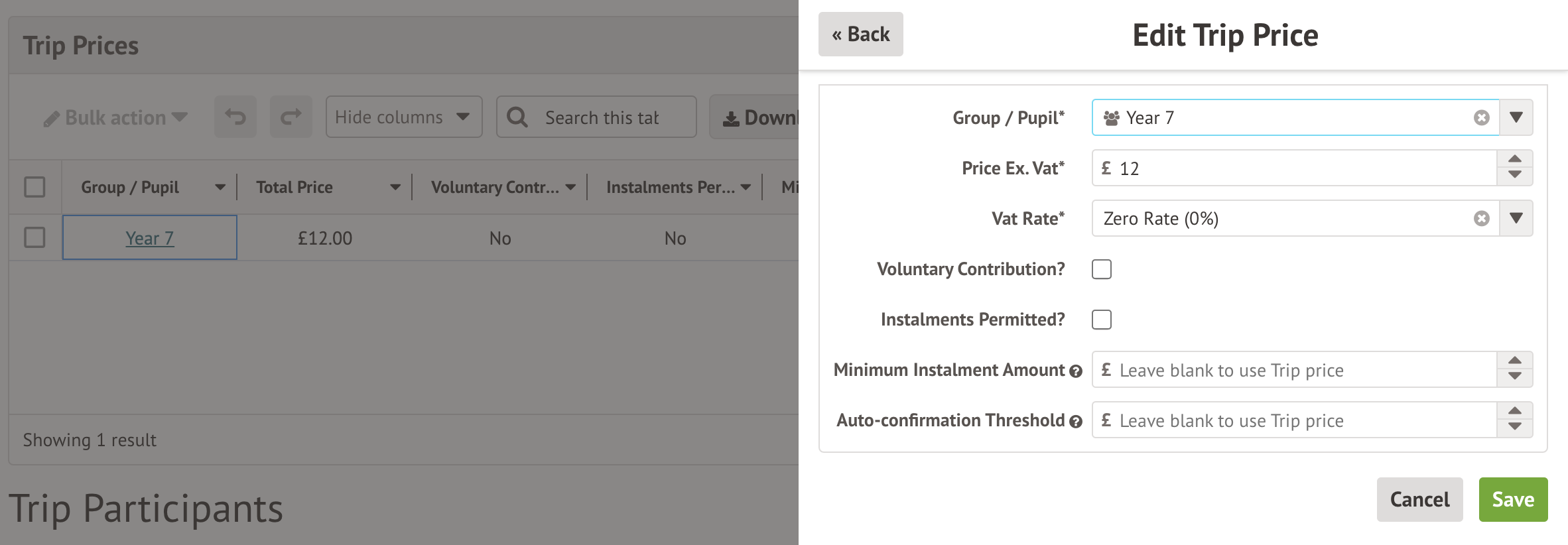The width and height of the screenshot is (1568, 545).
Task: Clear the Zero Rate VAT selection
Action: pos(1481,219)
